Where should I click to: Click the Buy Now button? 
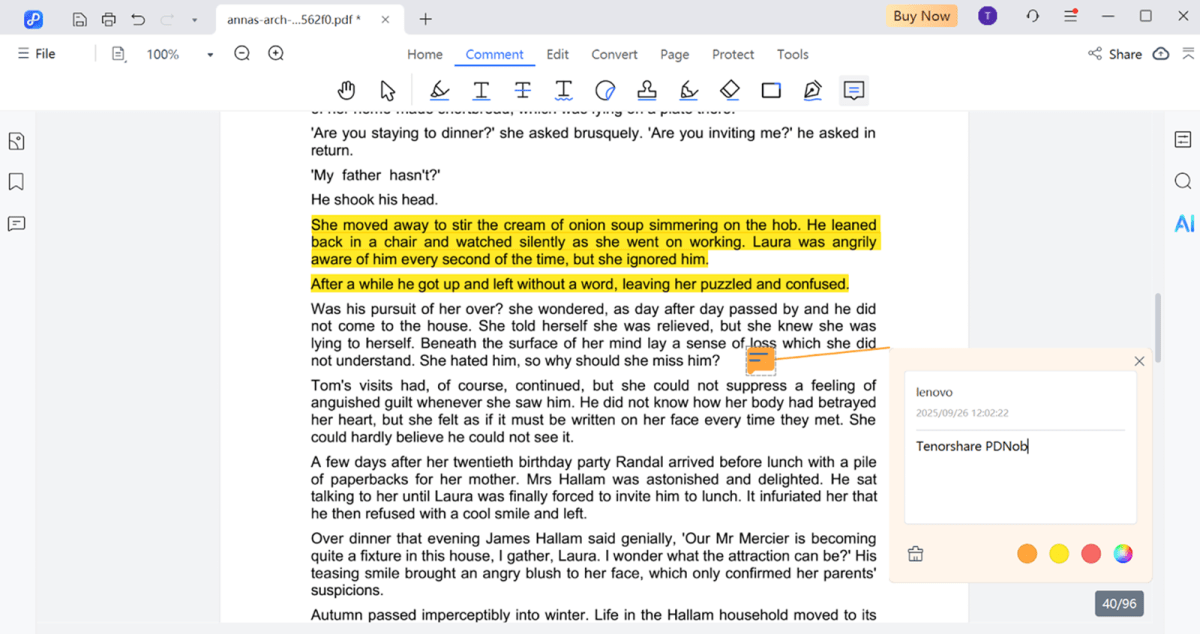(920, 16)
